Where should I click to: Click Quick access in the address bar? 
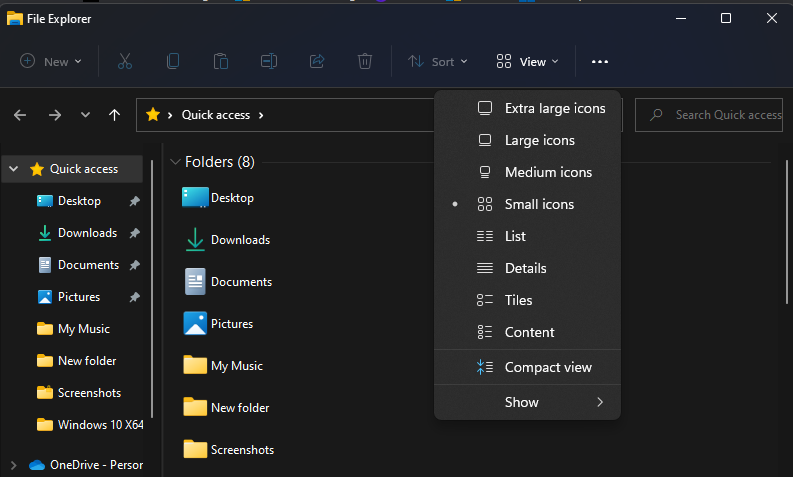[x=216, y=115]
